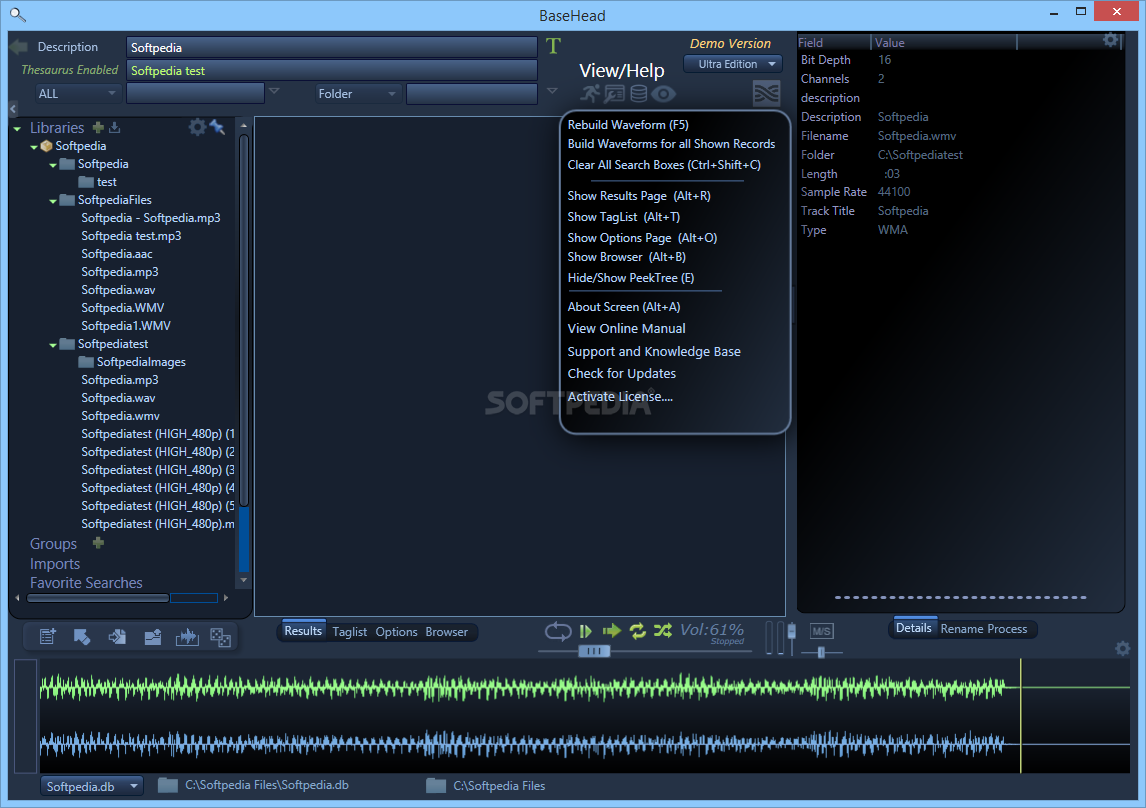Toggle the repeat arrows button
The width and height of the screenshot is (1146, 808).
[x=637, y=630]
